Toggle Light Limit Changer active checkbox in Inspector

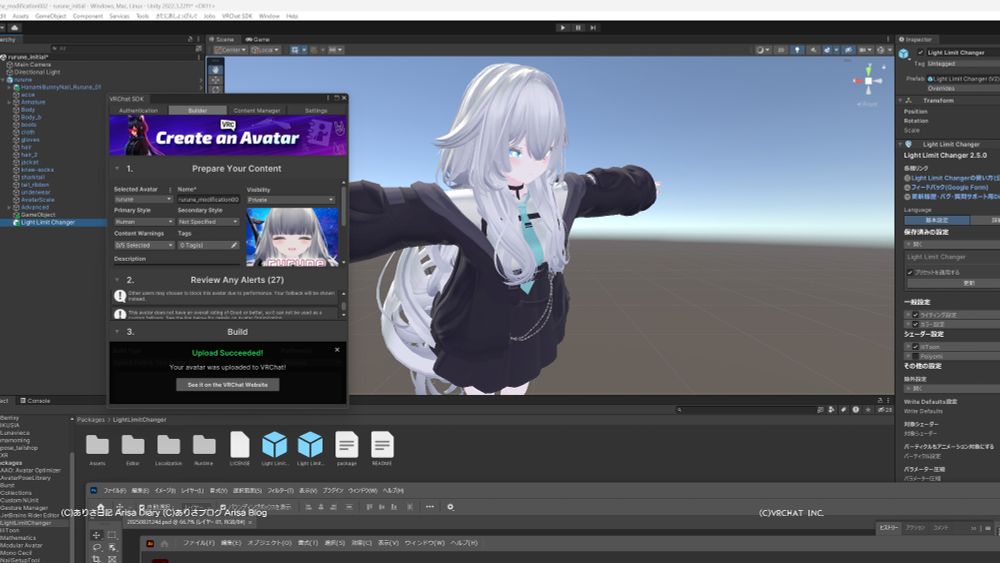920,52
